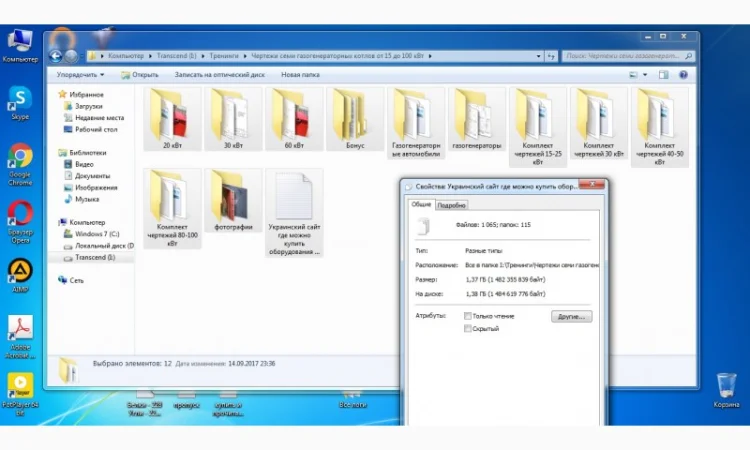Enable the "Только чтение" checkbox

(x=468, y=316)
